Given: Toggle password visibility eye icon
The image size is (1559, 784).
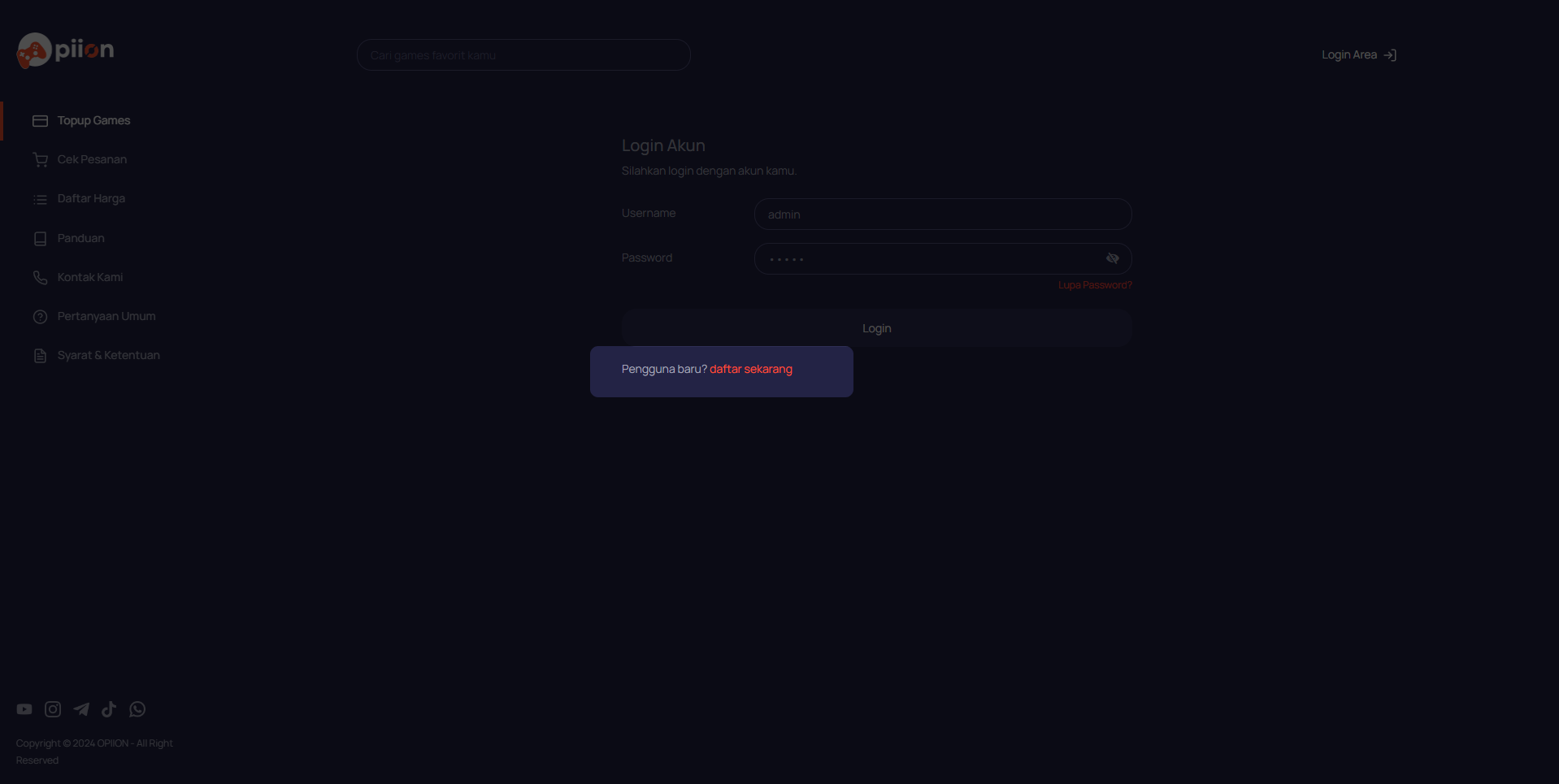Looking at the screenshot, I should 1113,258.
